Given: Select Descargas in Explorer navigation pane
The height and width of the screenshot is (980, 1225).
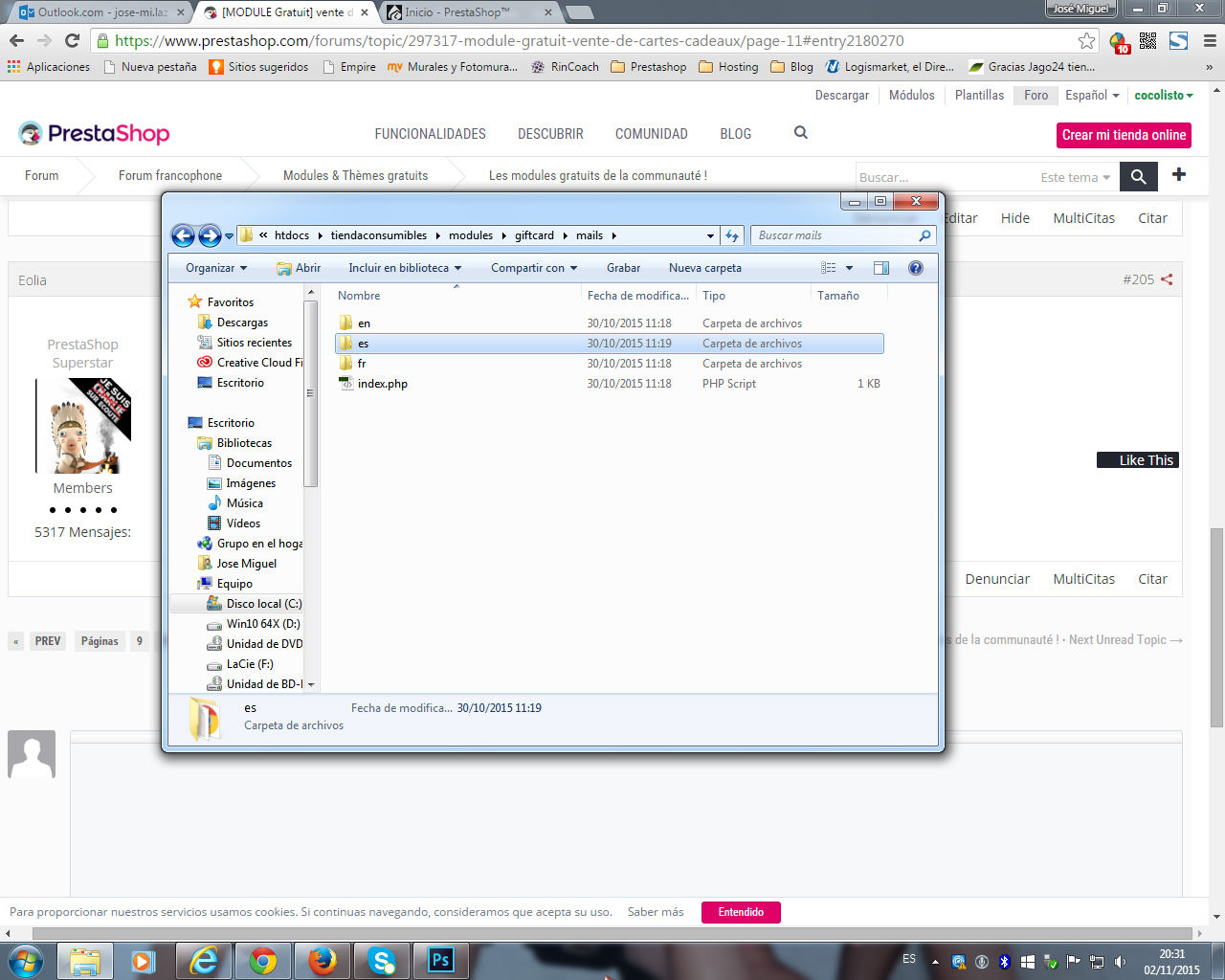Looking at the screenshot, I should 242,323.
